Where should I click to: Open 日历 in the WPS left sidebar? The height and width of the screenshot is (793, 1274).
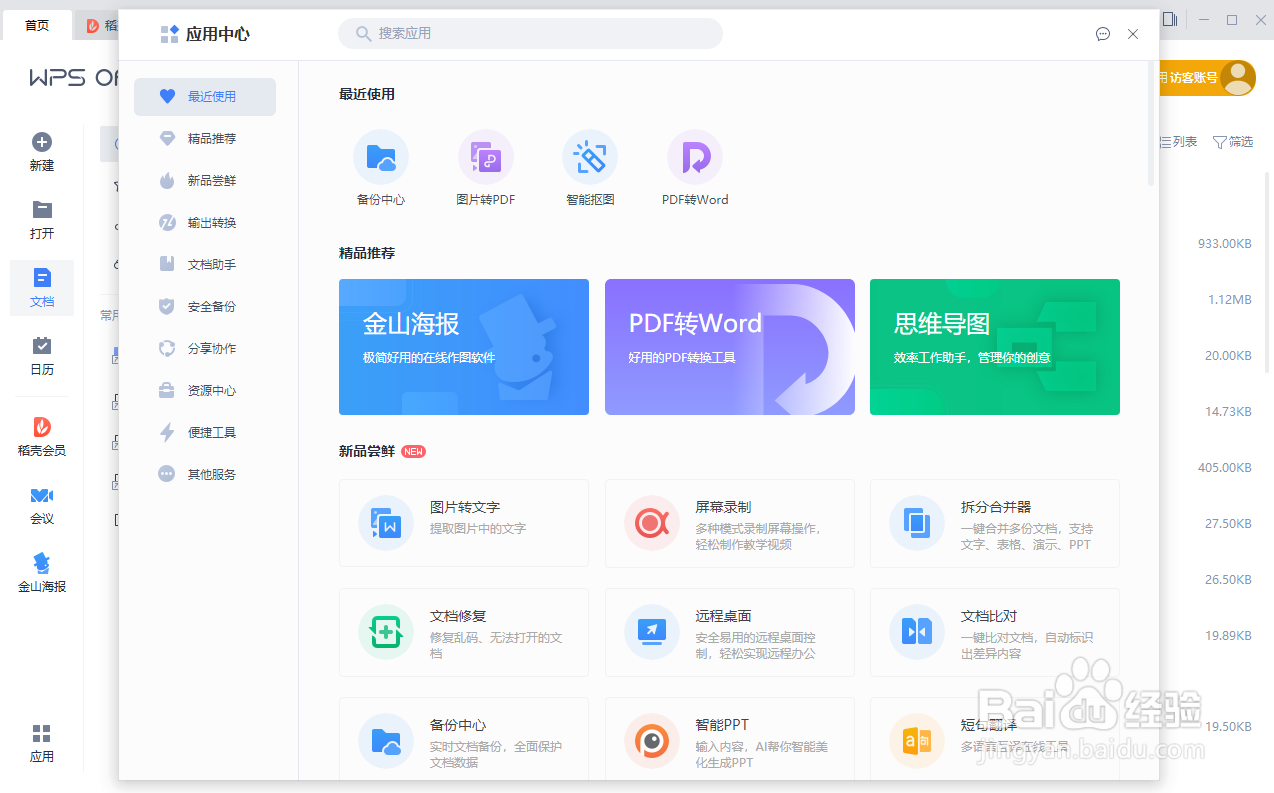click(42, 356)
